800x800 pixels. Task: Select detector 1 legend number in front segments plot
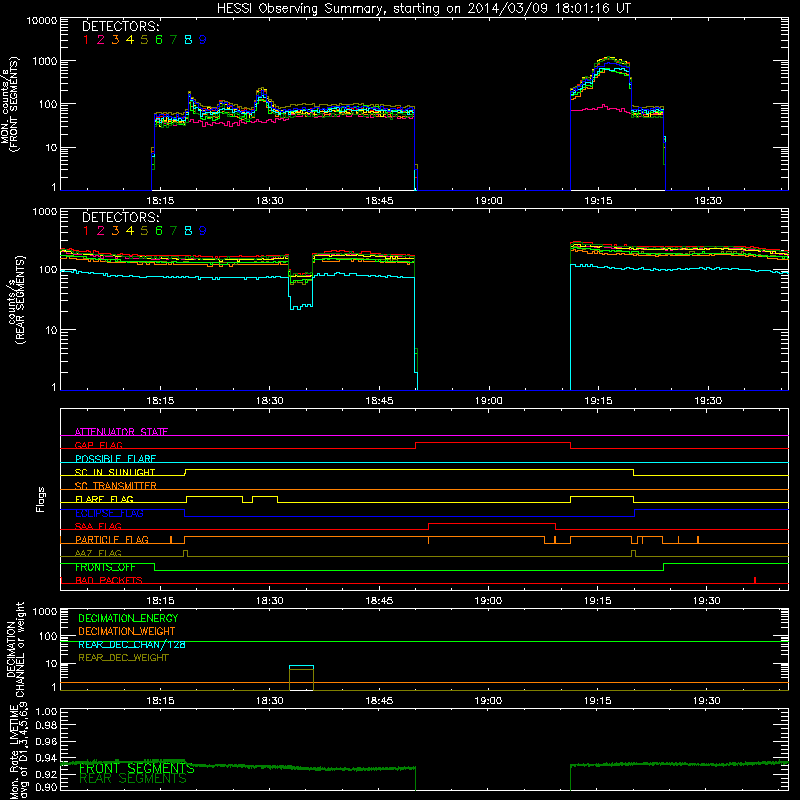click(x=86, y=40)
